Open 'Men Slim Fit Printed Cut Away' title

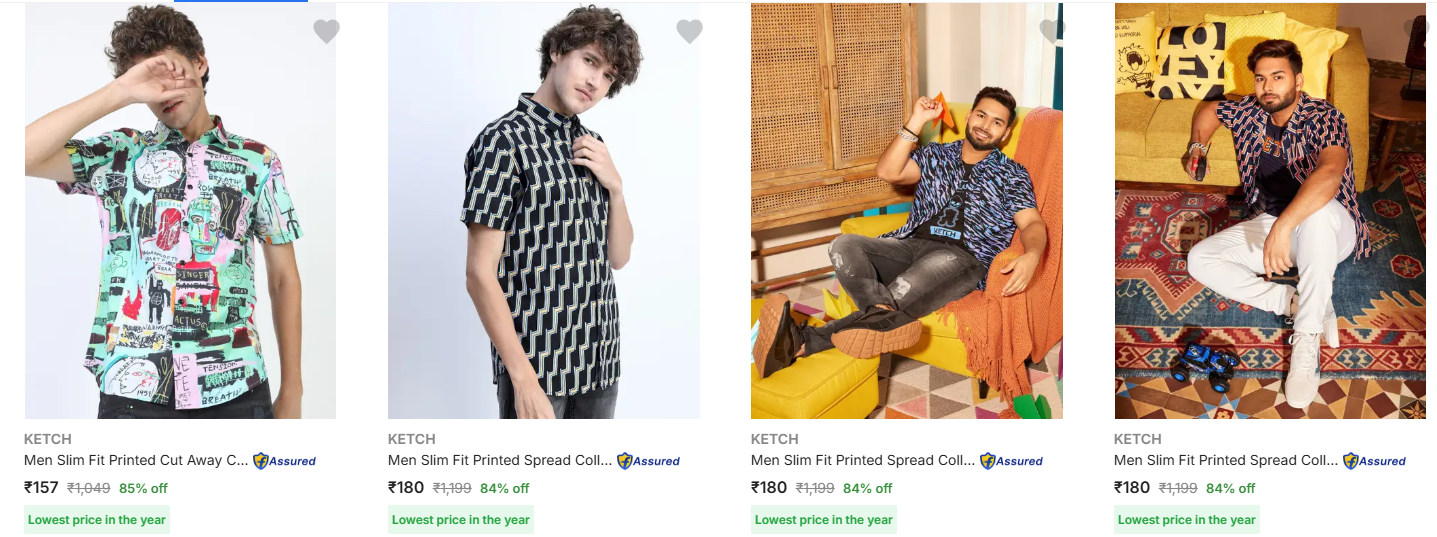[135, 461]
